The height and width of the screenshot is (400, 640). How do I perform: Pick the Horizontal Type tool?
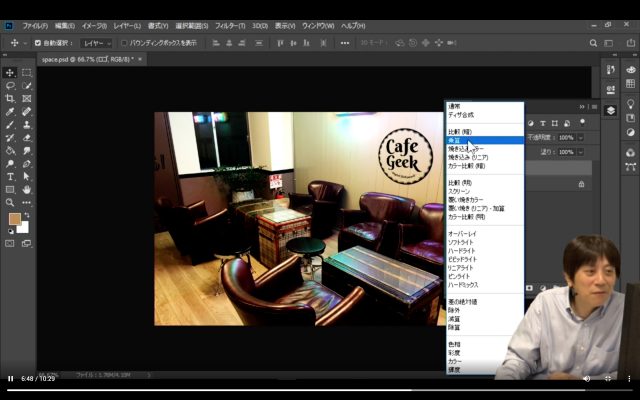click(x=10, y=177)
